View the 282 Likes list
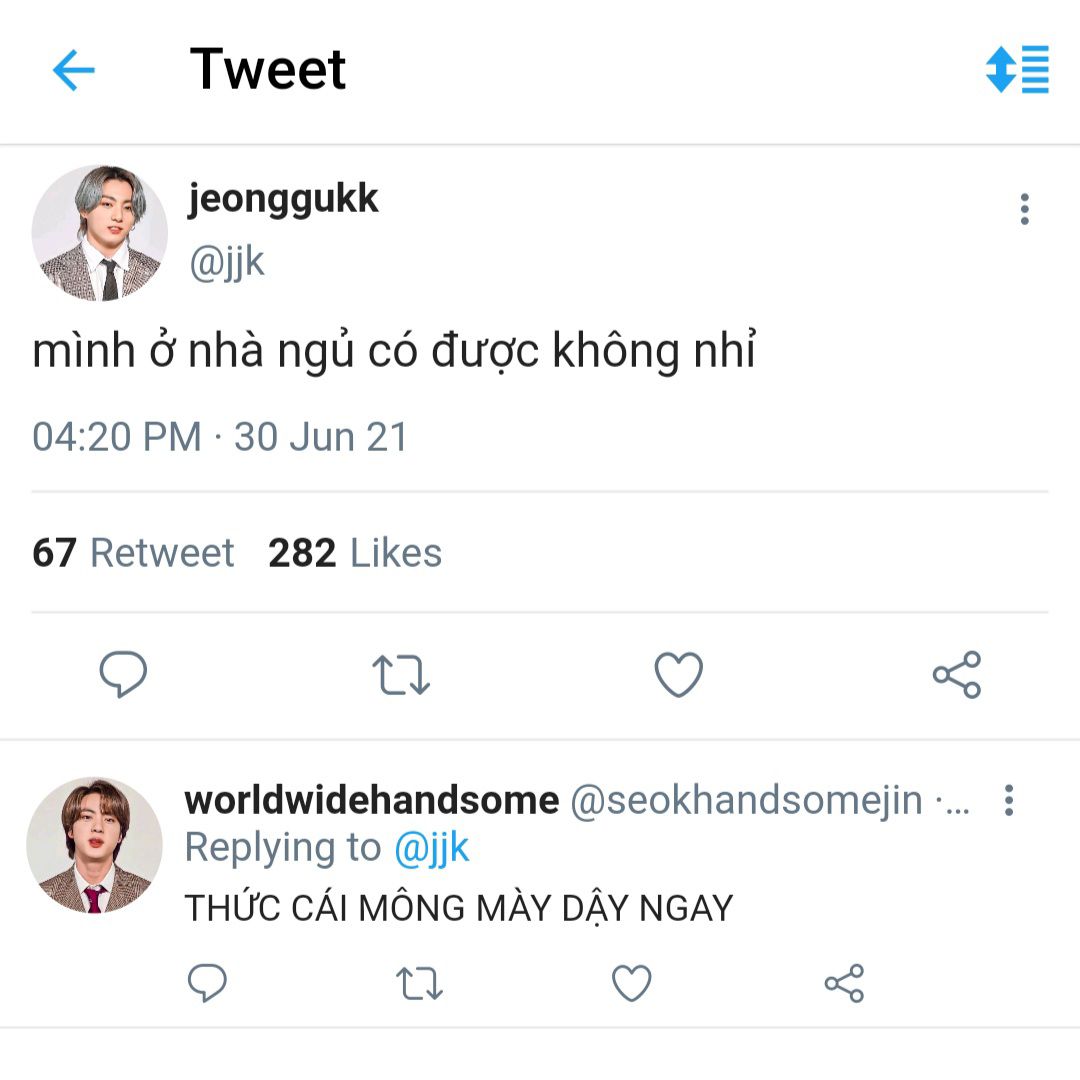The height and width of the screenshot is (1080, 1080). click(x=355, y=553)
